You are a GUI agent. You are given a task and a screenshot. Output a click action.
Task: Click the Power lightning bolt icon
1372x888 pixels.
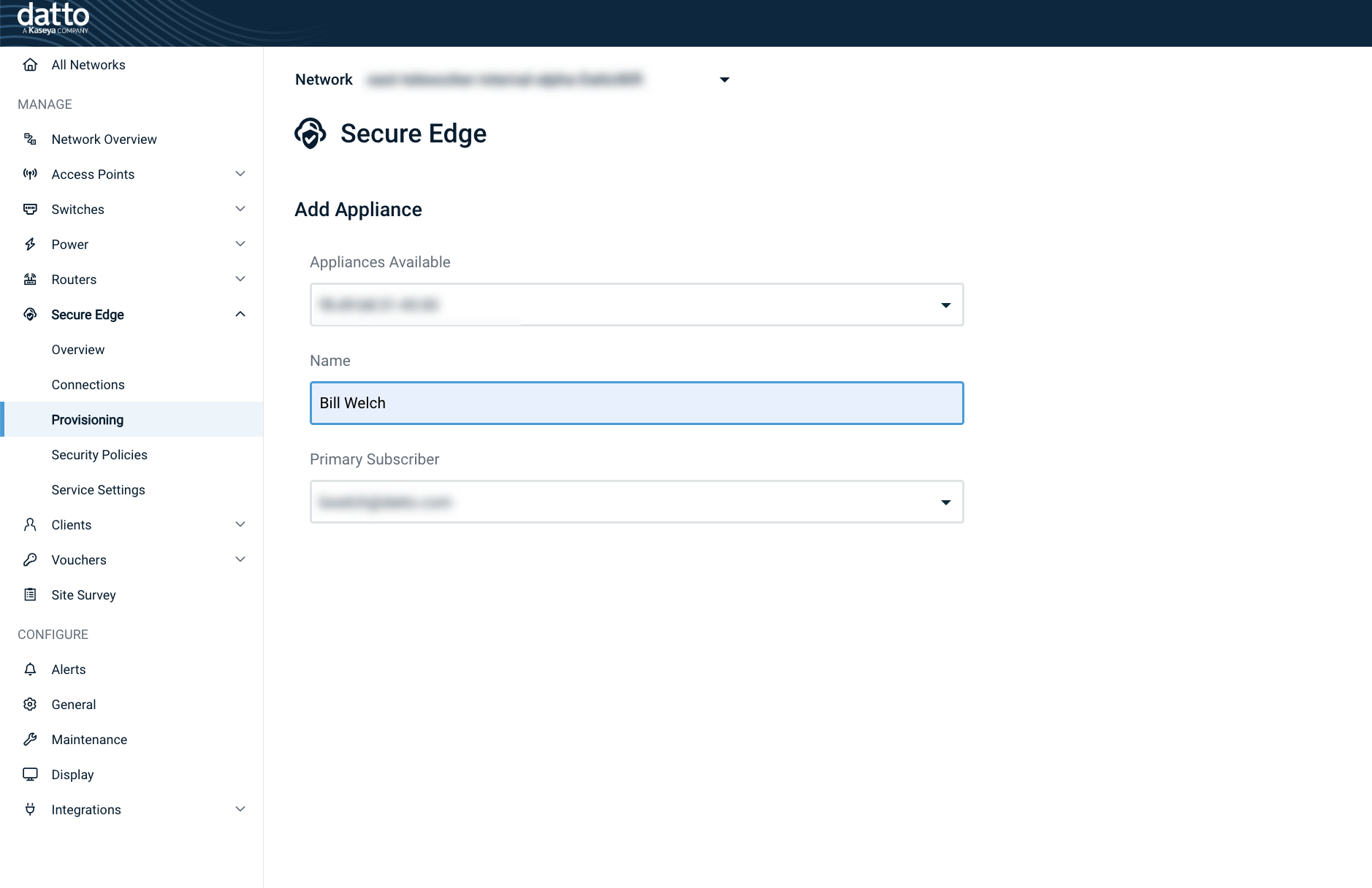[x=30, y=244]
